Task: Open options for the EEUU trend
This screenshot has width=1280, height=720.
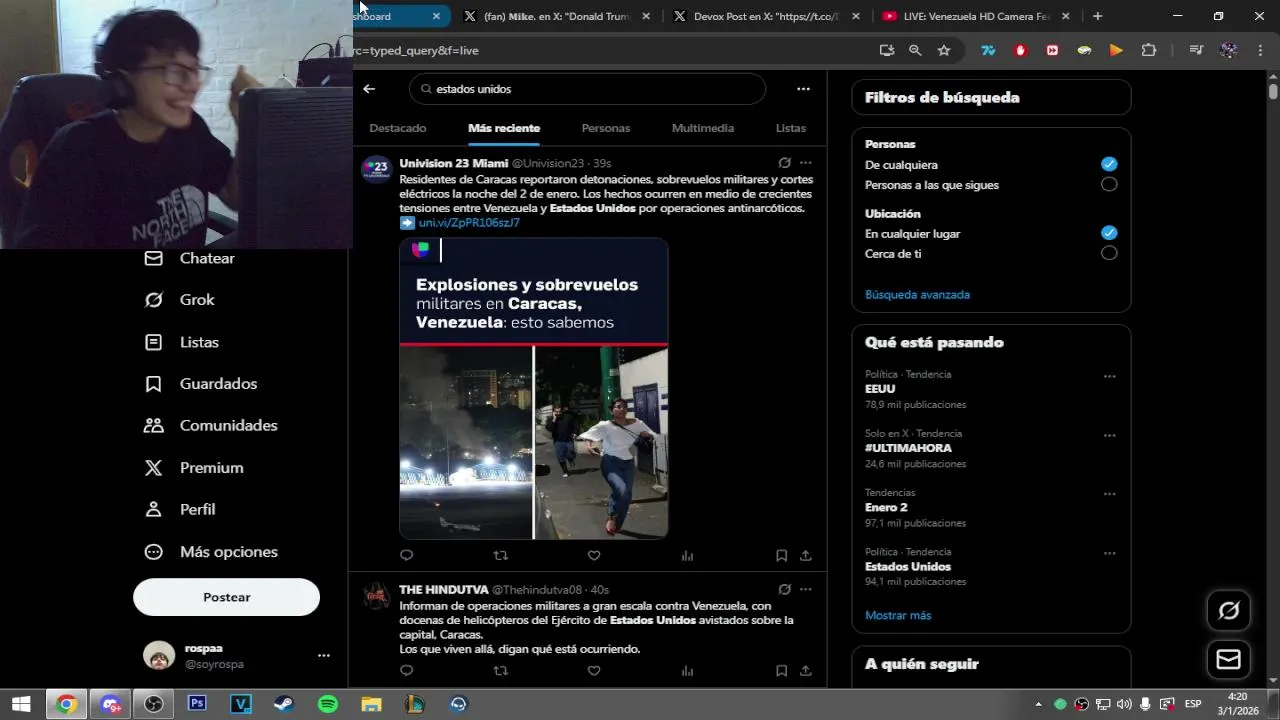Action: 1109,377
